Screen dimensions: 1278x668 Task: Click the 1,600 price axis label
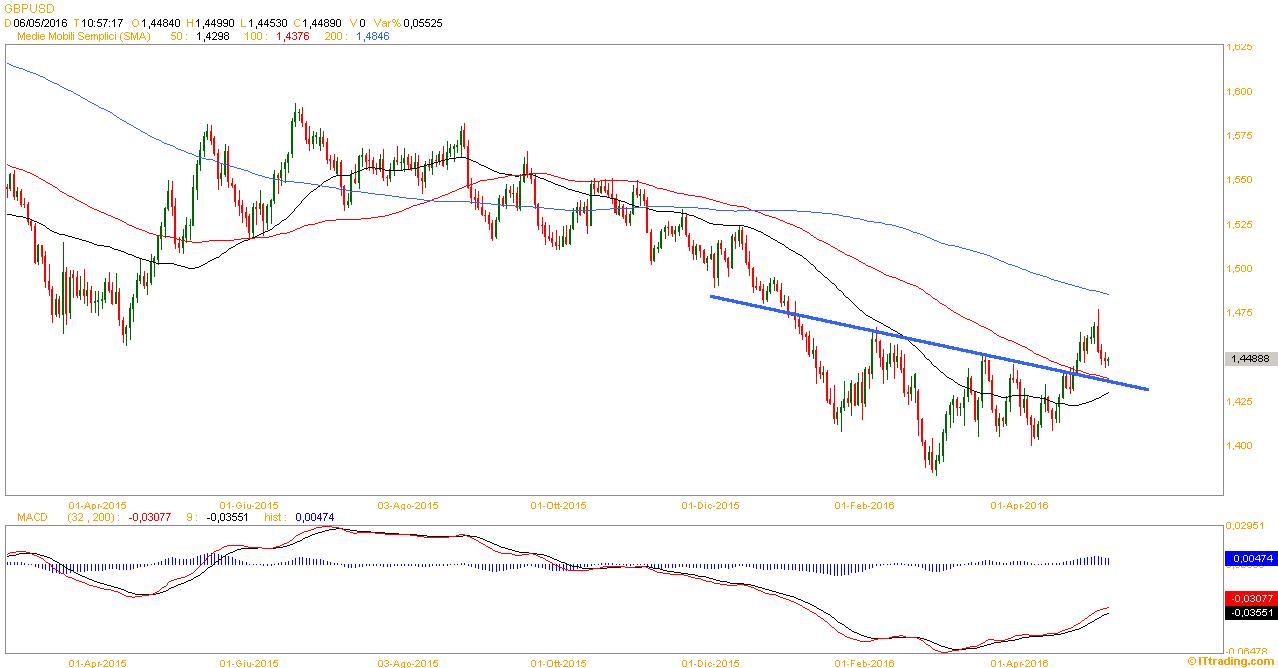tap(1241, 92)
